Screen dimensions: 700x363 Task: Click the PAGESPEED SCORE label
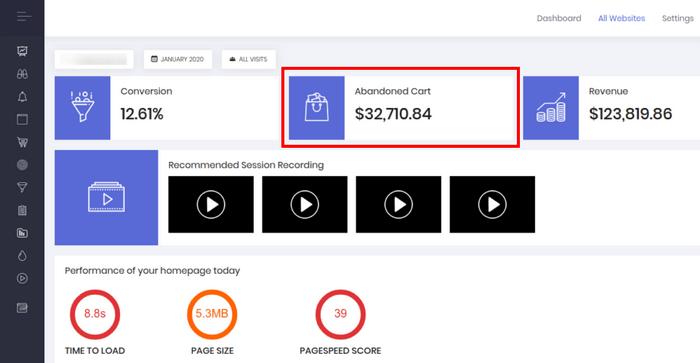point(340,351)
